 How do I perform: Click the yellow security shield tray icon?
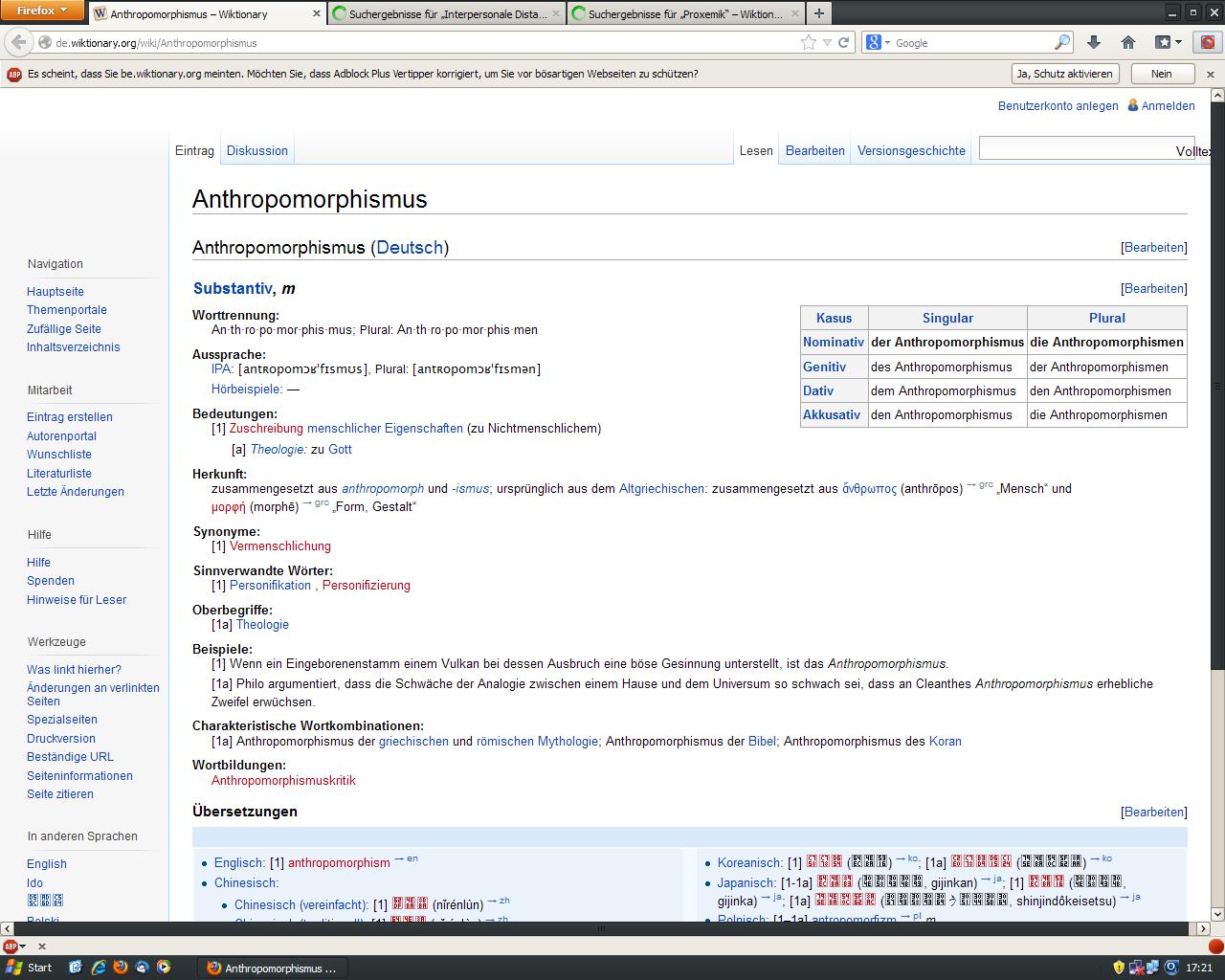coord(1118,968)
